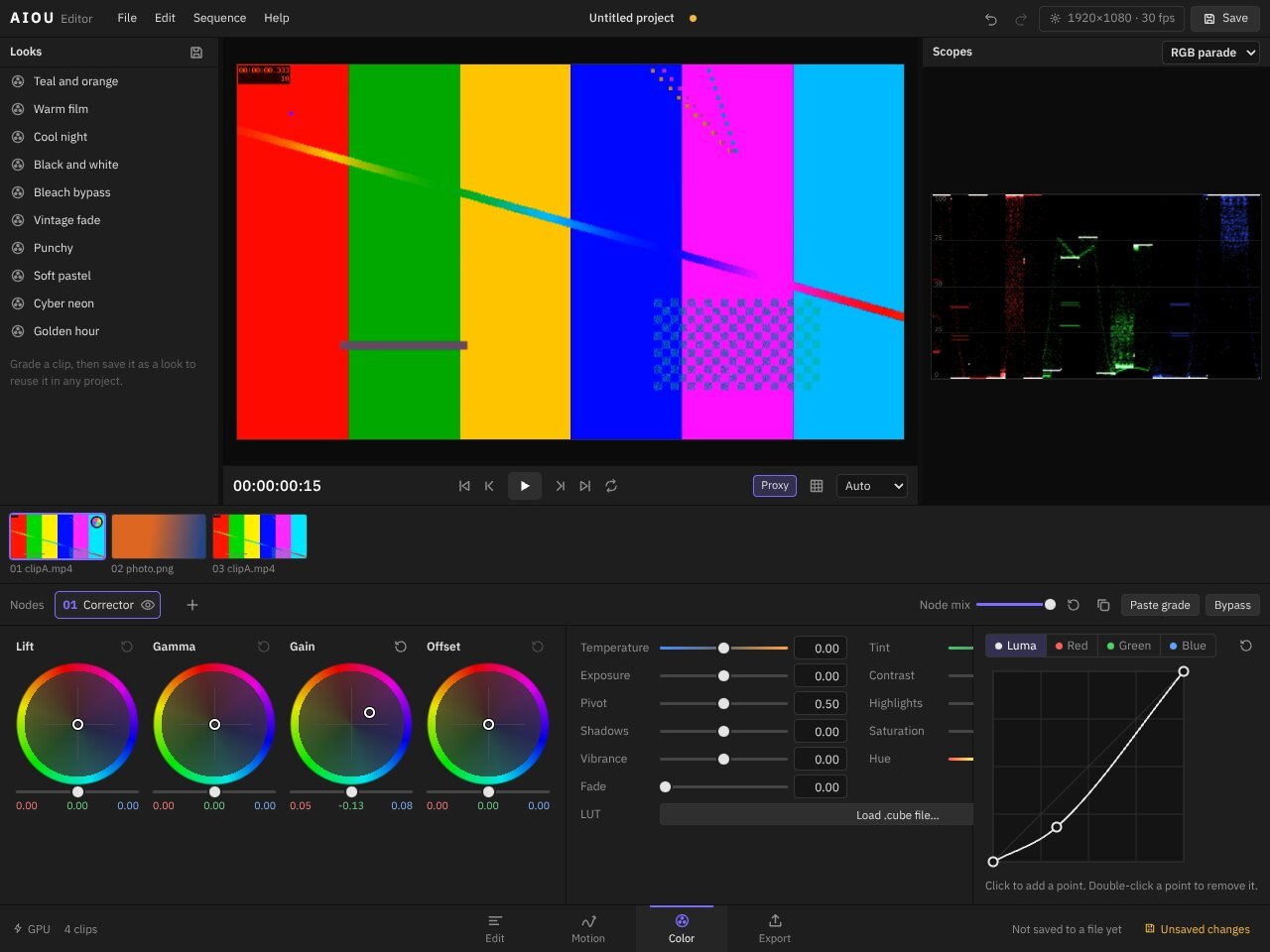Click the redo arrow icon

(1021, 19)
